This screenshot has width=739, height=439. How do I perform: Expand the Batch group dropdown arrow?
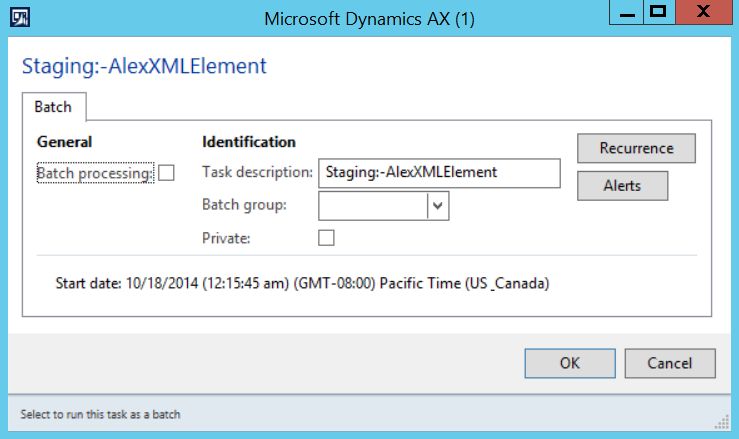(438, 205)
